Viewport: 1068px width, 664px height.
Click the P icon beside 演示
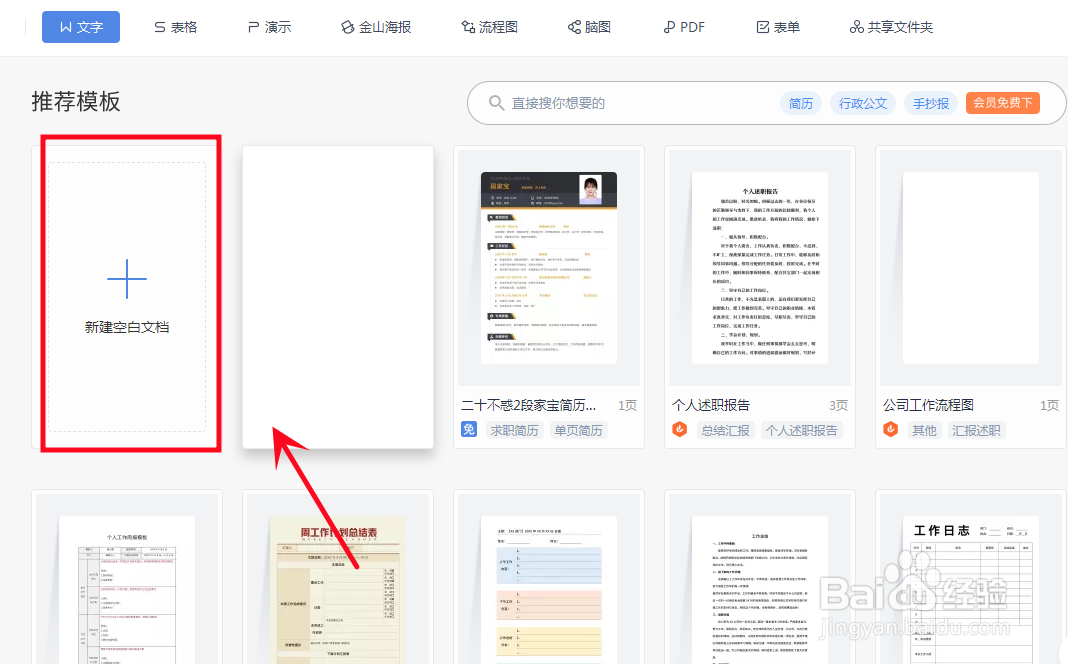pyautogui.click(x=253, y=27)
